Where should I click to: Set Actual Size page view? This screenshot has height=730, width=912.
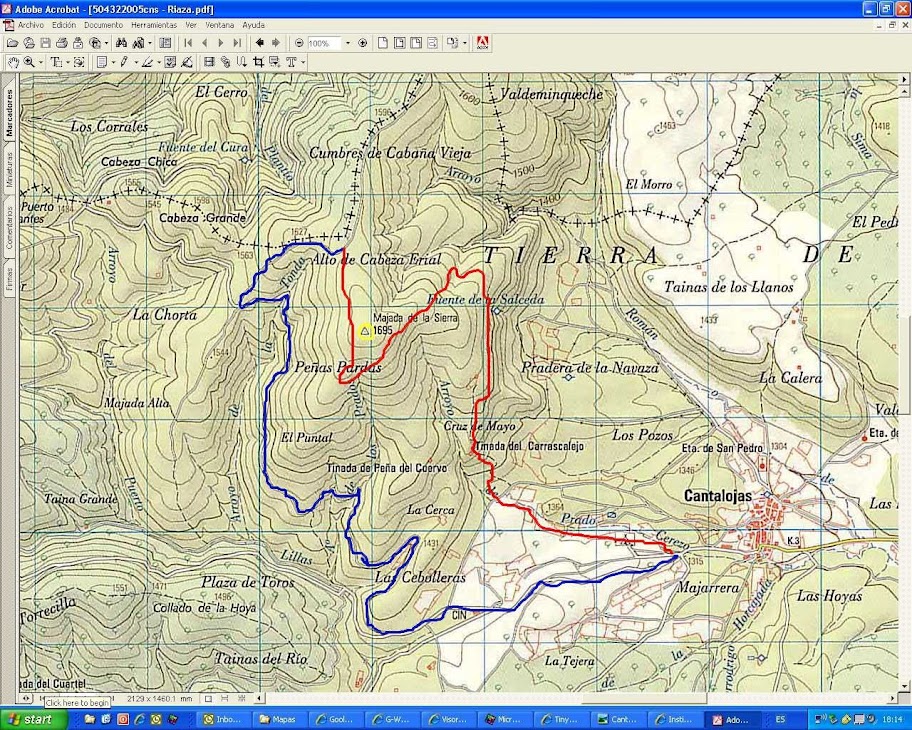383,43
